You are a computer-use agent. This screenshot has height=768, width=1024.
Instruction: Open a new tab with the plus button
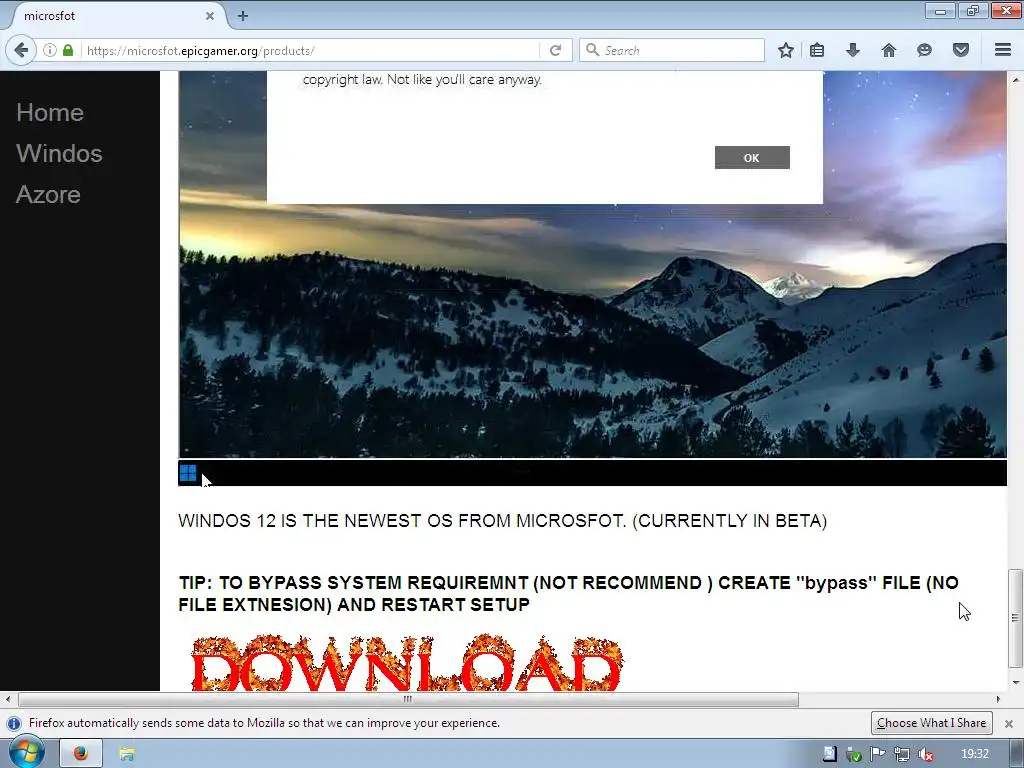[243, 16]
